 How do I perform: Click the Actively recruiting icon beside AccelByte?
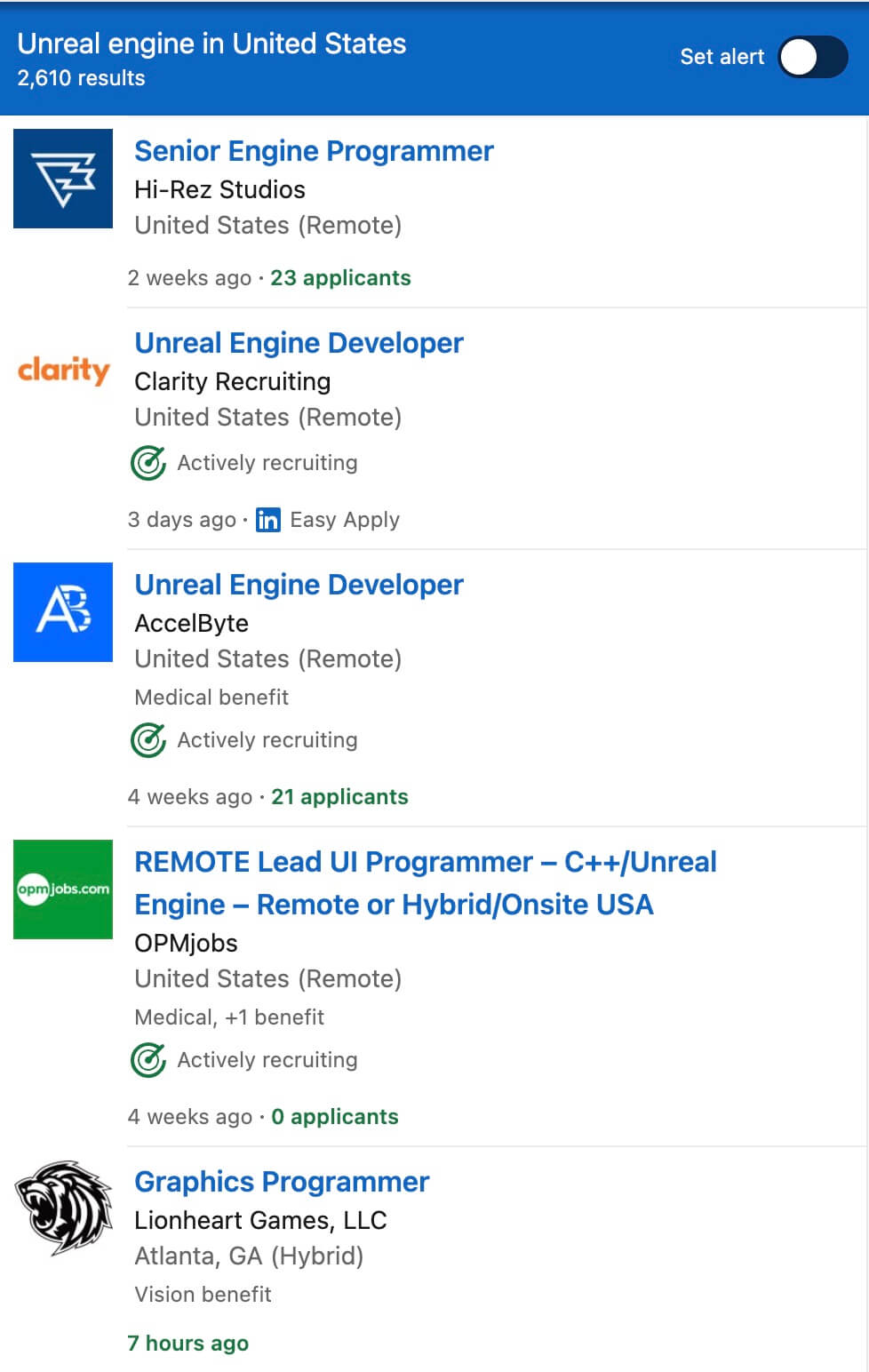tap(148, 739)
